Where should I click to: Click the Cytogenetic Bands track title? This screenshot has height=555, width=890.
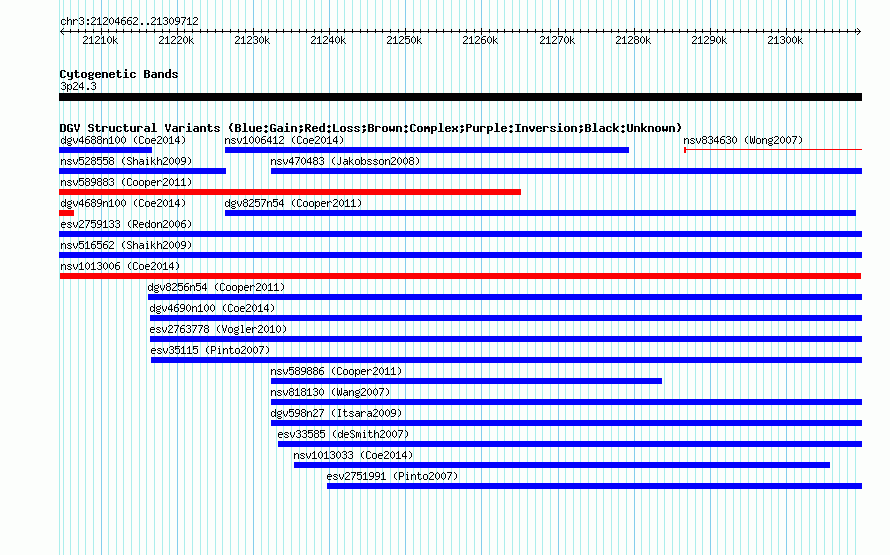click(119, 74)
